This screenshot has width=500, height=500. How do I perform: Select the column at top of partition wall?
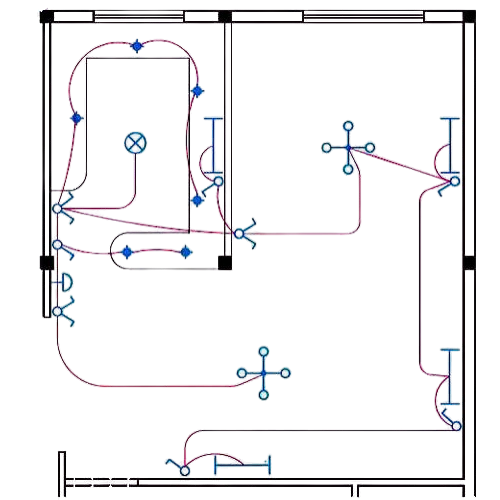225,16
